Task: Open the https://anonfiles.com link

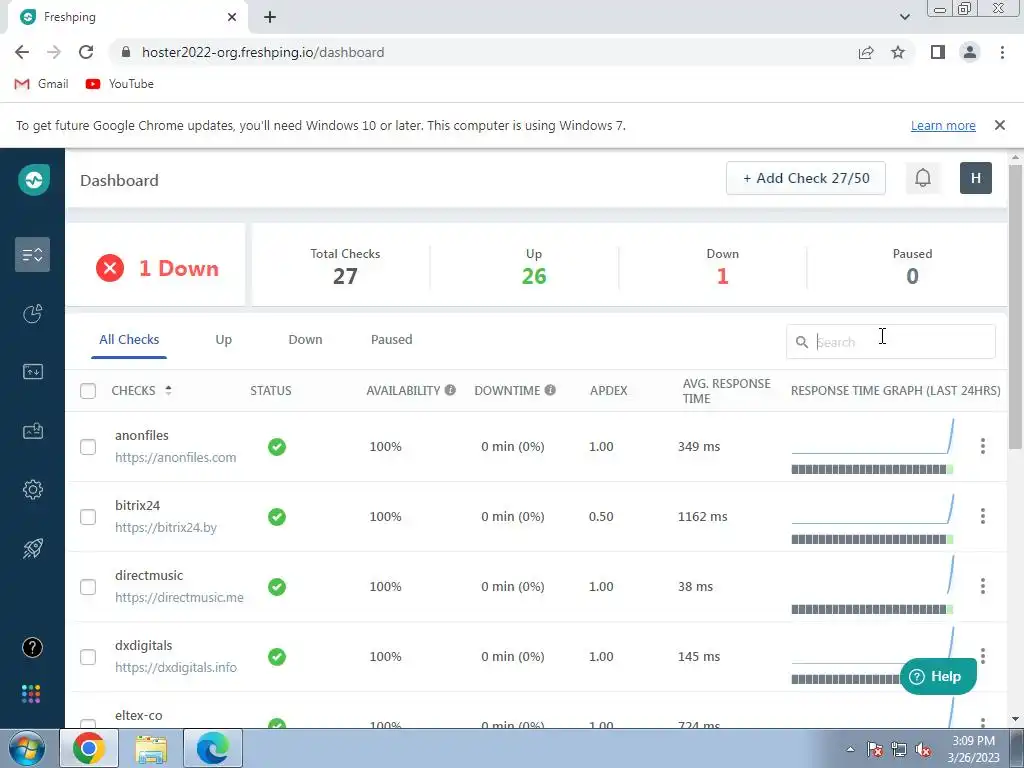Action: [x=176, y=457]
